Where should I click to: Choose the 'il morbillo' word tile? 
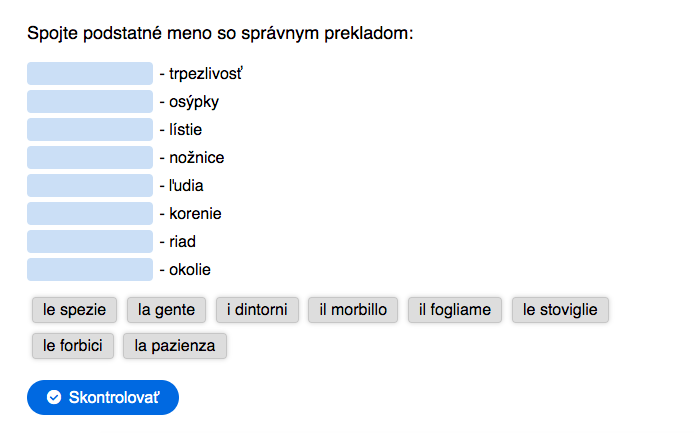tap(353, 310)
